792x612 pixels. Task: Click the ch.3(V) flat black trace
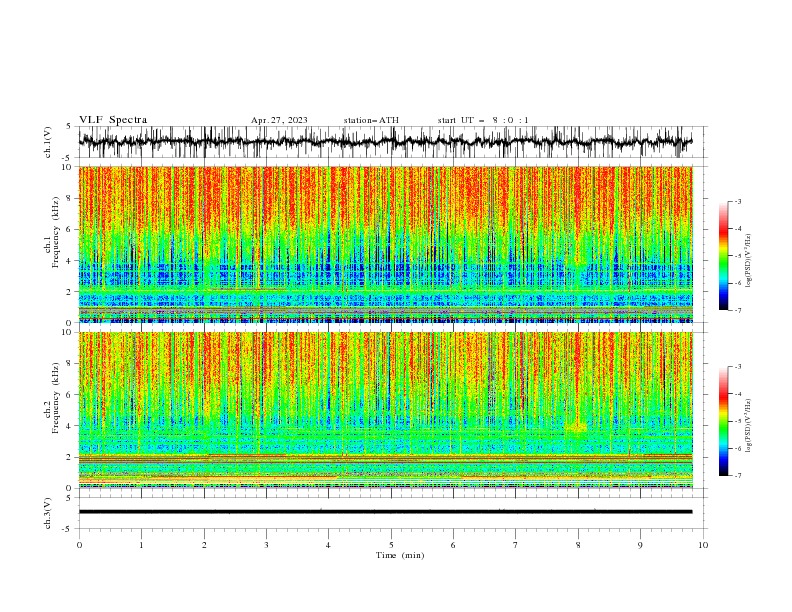tap(385, 512)
